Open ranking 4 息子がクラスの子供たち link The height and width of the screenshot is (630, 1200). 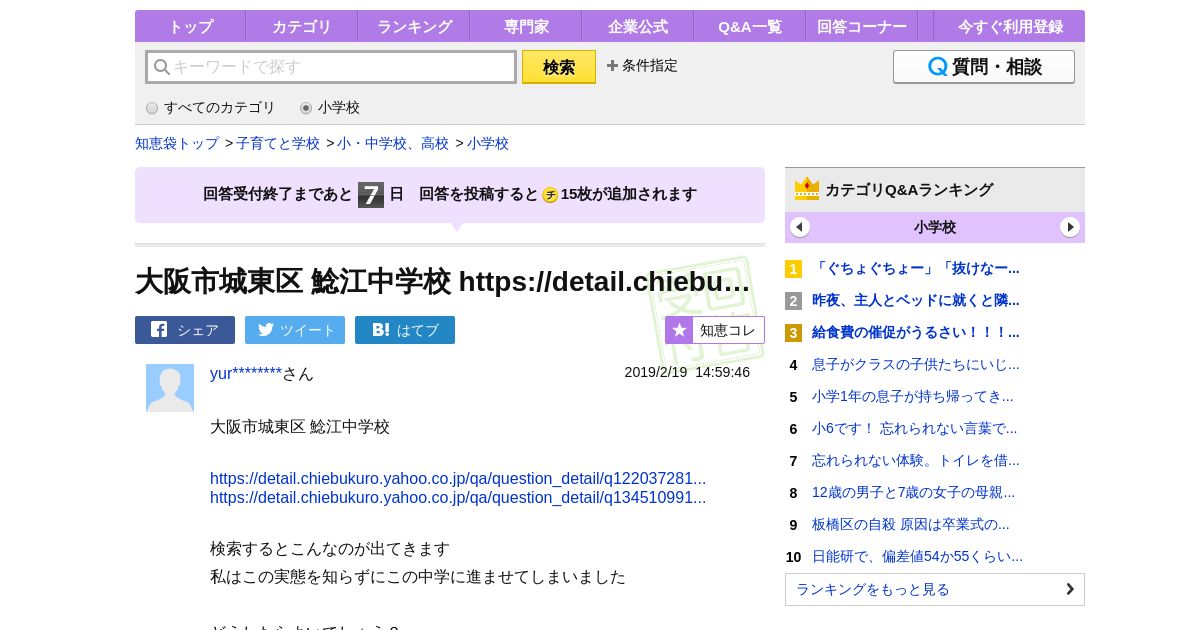point(916,364)
